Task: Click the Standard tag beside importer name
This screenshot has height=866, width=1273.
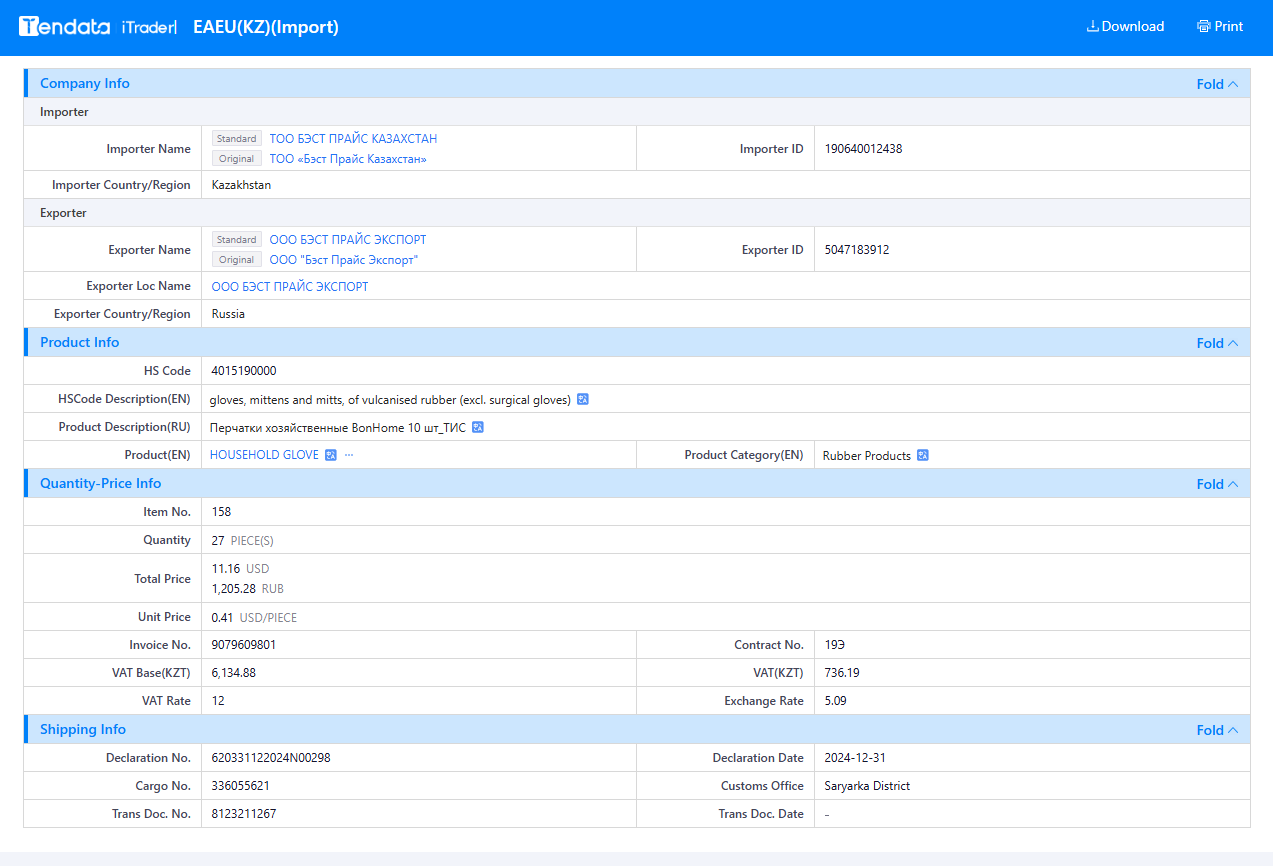Action: tap(237, 139)
